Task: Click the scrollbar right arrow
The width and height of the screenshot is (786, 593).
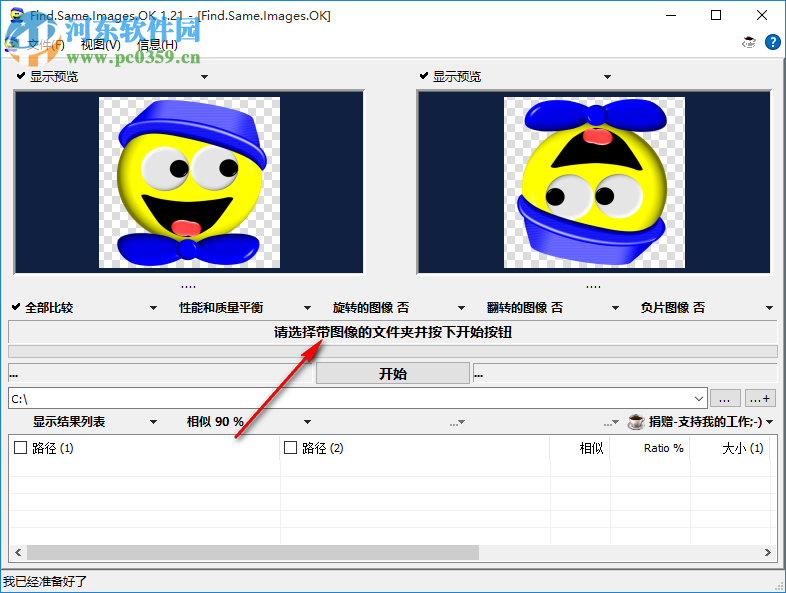Action: coord(767,552)
